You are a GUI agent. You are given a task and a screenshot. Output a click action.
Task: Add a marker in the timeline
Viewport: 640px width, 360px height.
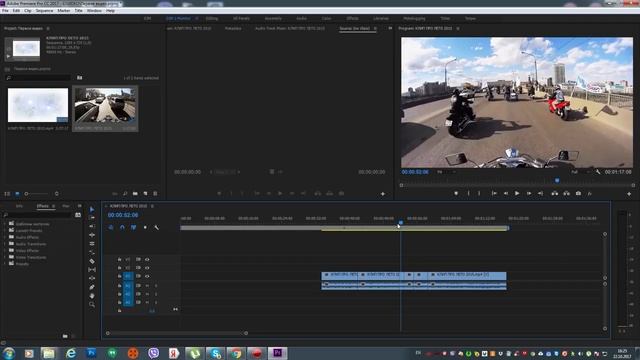[x=145, y=227]
